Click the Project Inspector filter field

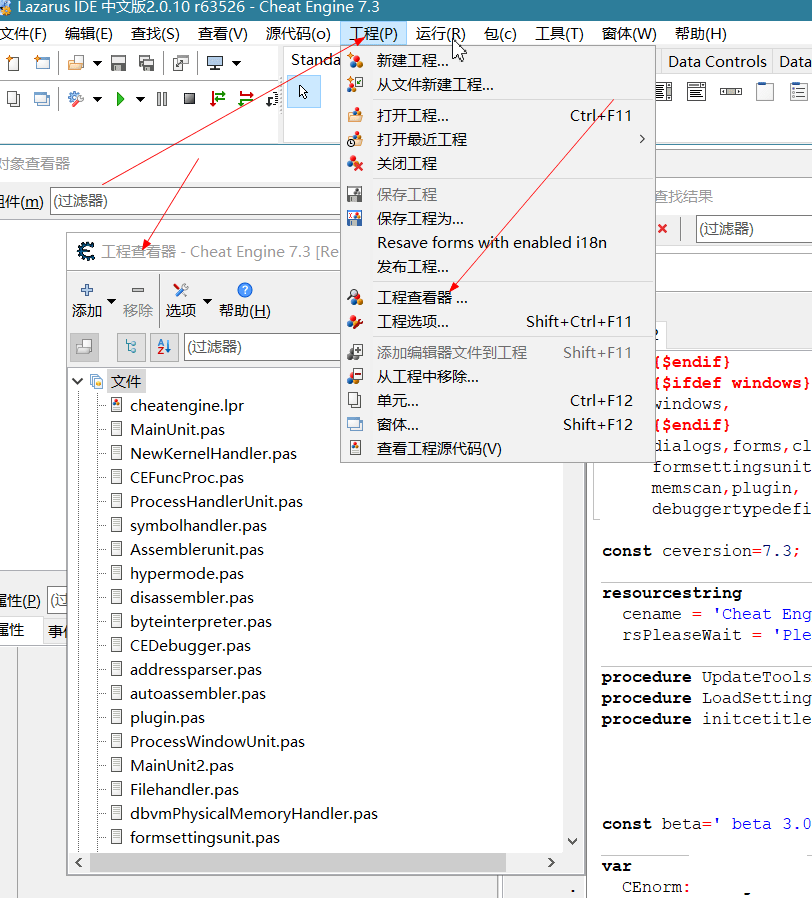tap(262, 347)
